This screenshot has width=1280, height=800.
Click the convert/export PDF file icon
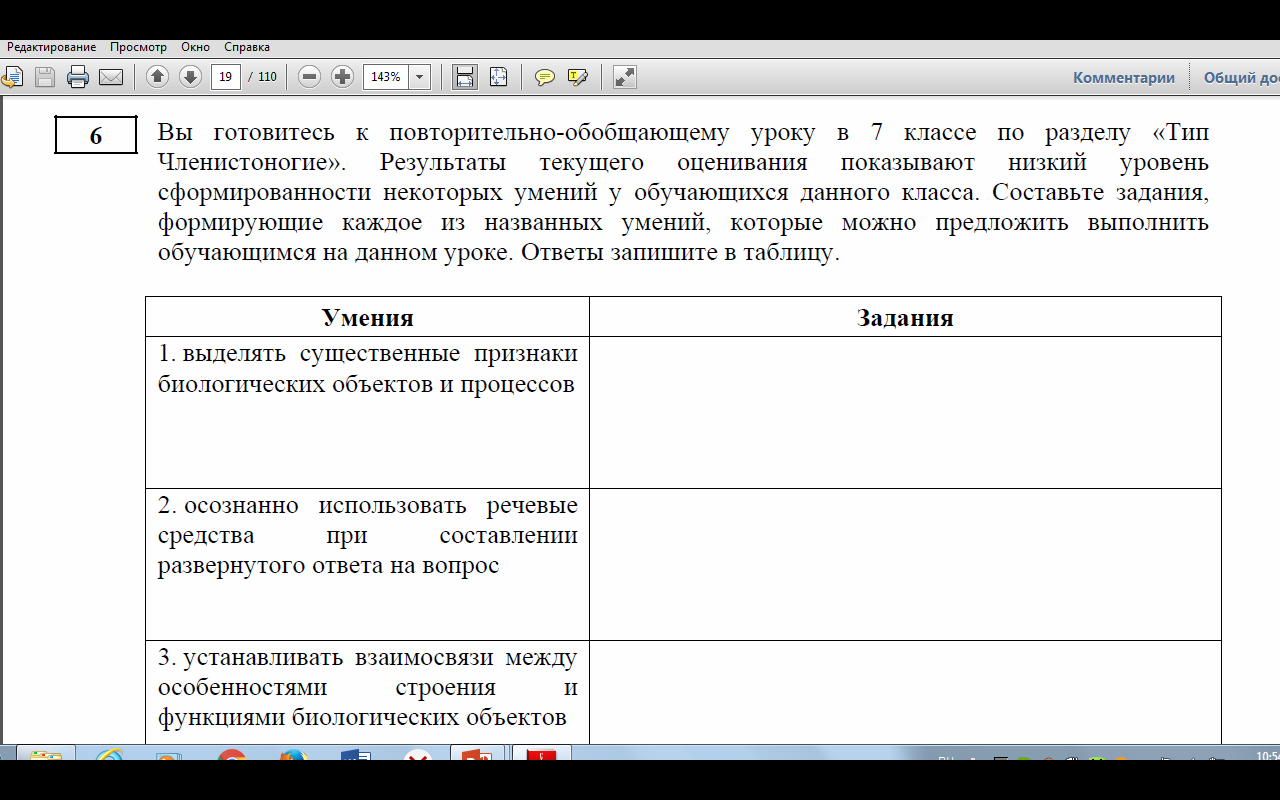pyautogui.click(x=12, y=77)
